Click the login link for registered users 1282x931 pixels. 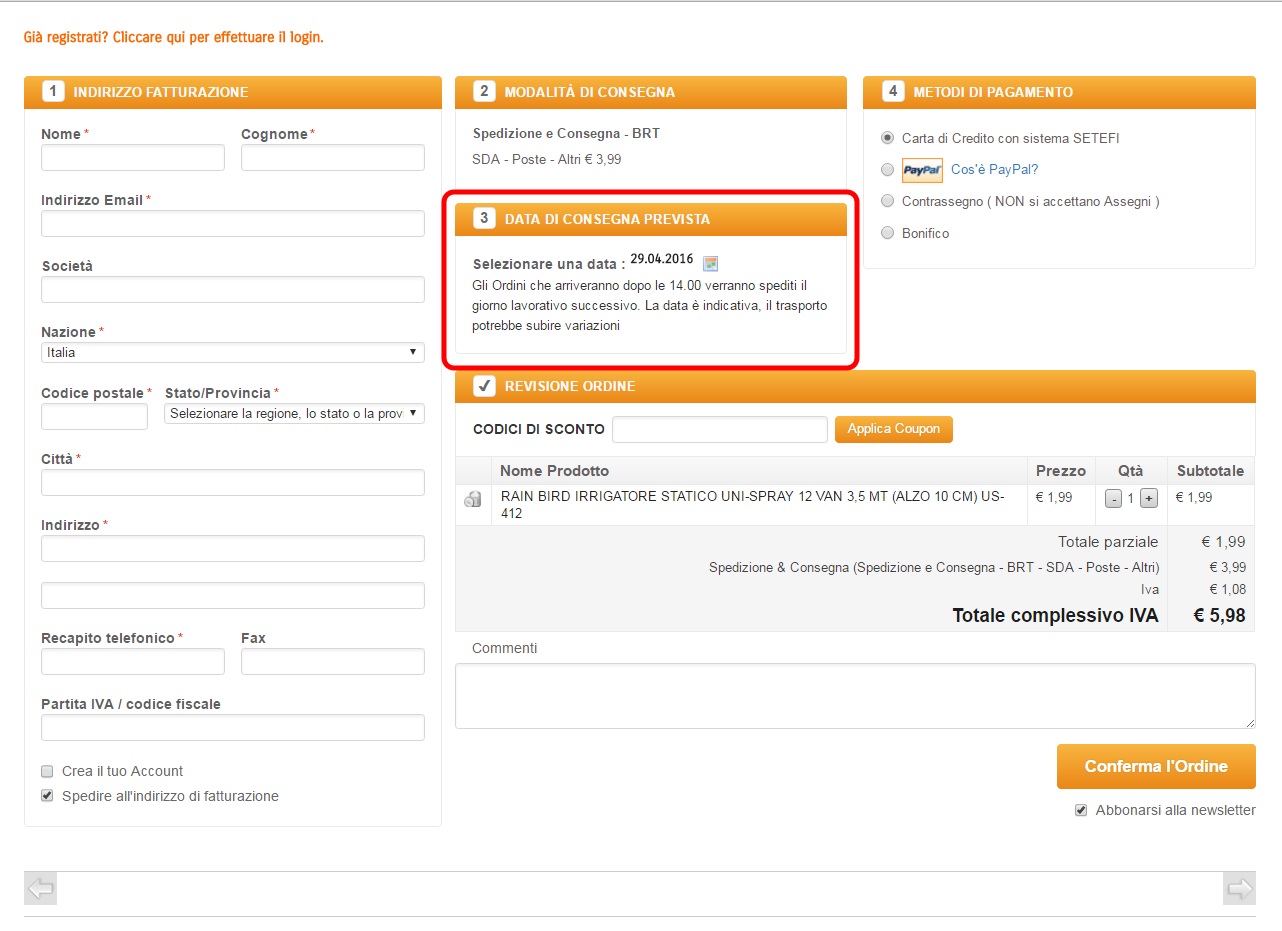[x=173, y=37]
